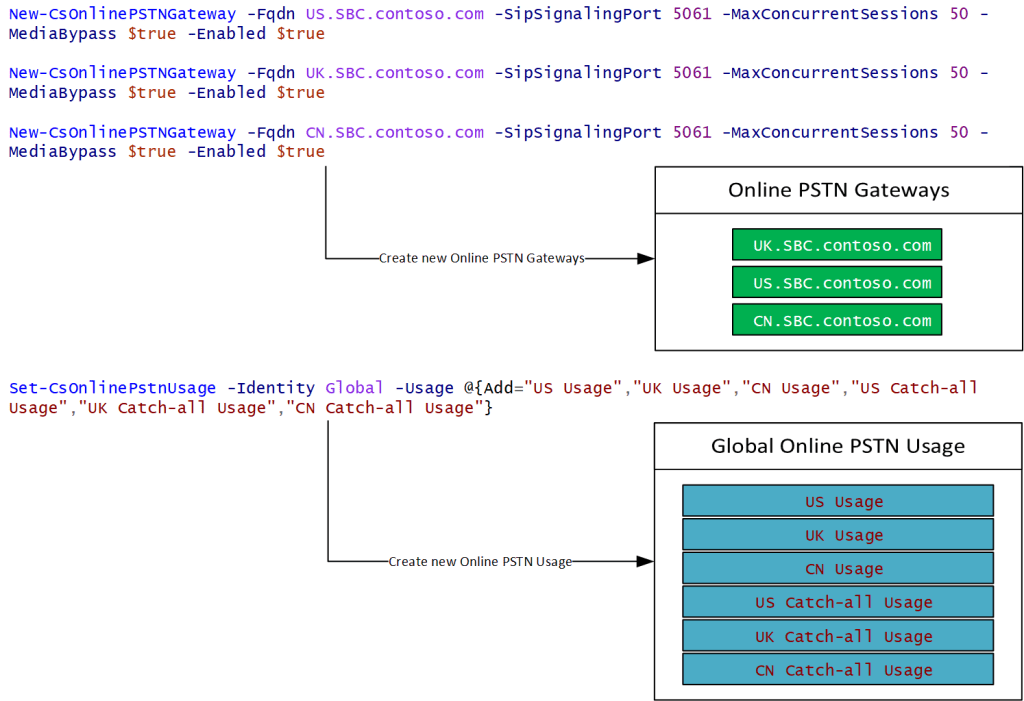Select the green US.SBC.contoso.com gateway box
Image resolution: width=1024 pixels, height=701 pixels.
[x=837, y=283]
